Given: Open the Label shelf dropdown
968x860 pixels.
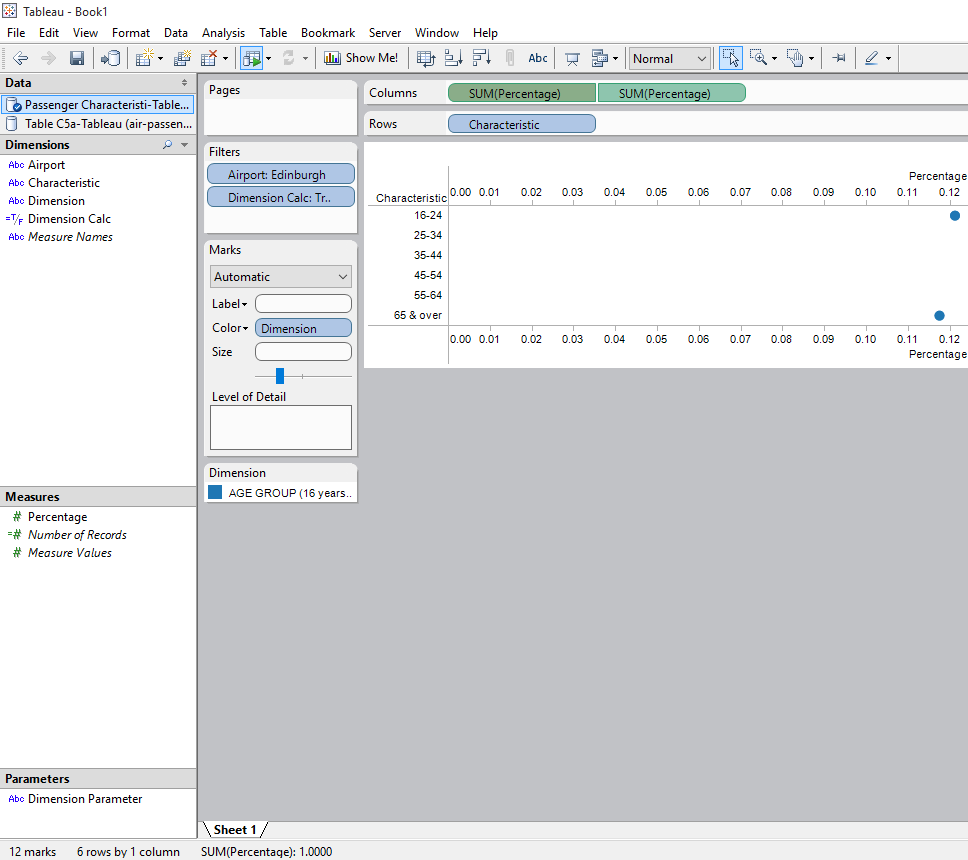Looking at the screenshot, I should [x=229, y=304].
